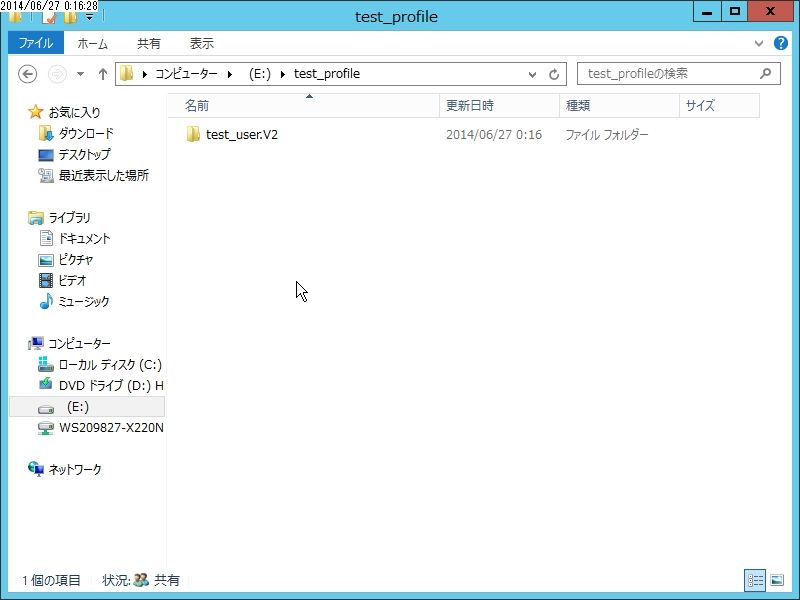Image resolution: width=800 pixels, height=600 pixels.
Task: Open the ビデオ library
Action: click(x=72, y=281)
